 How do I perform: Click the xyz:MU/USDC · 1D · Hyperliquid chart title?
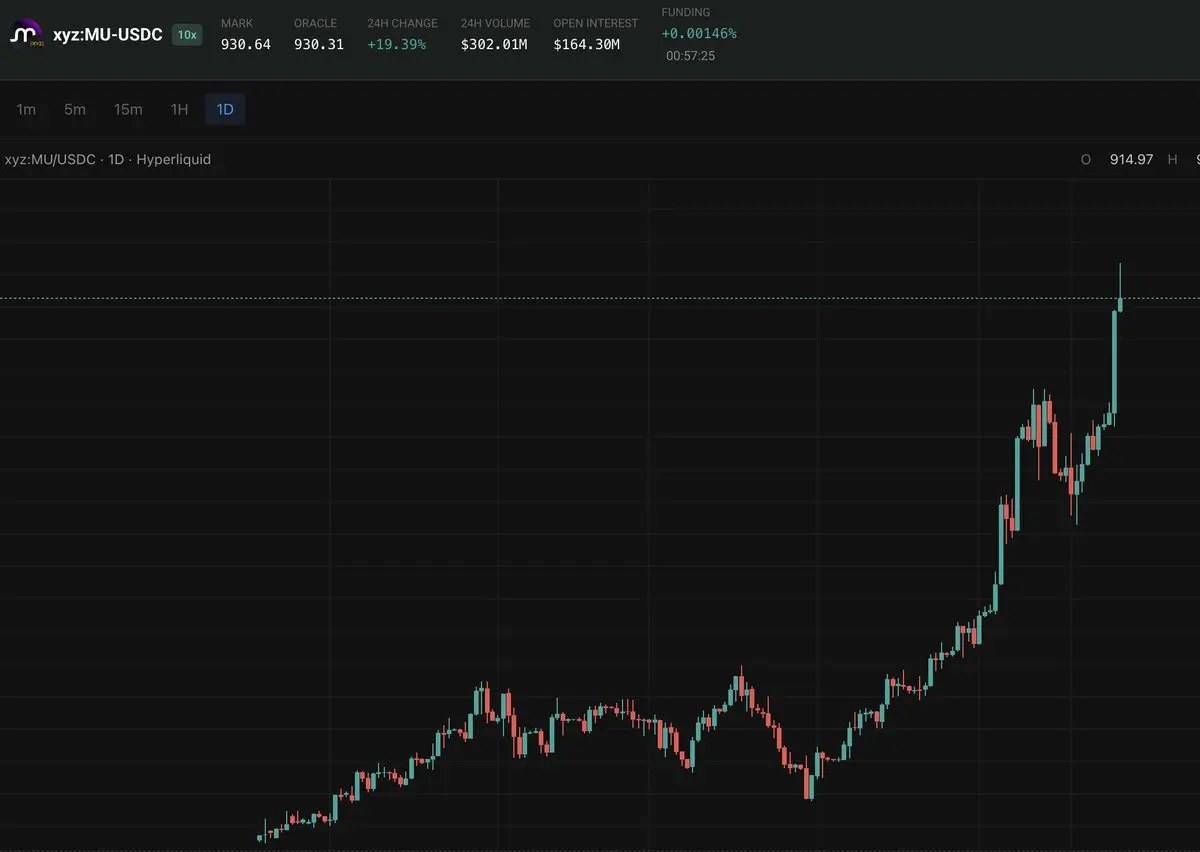tap(108, 159)
